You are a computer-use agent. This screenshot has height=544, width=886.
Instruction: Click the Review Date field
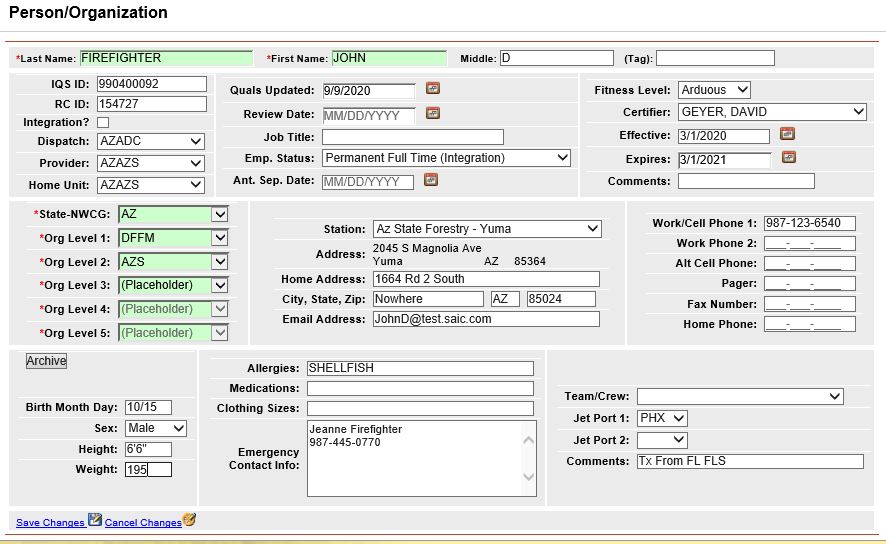(369, 115)
